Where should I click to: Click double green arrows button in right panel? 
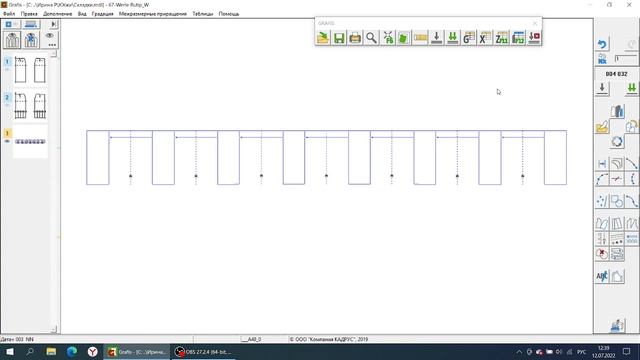point(631,88)
